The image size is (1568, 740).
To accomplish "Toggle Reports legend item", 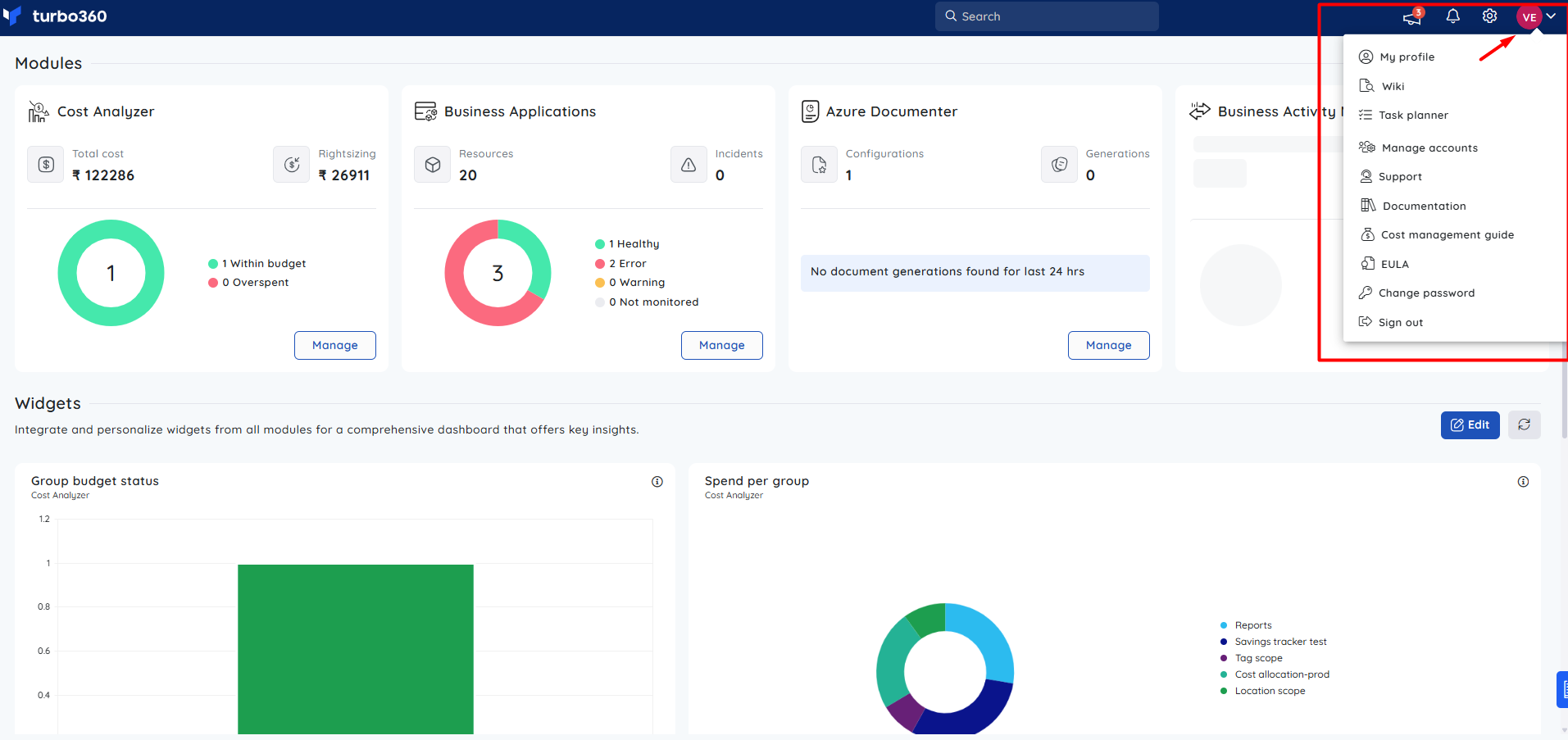I will click(1246, 625).
